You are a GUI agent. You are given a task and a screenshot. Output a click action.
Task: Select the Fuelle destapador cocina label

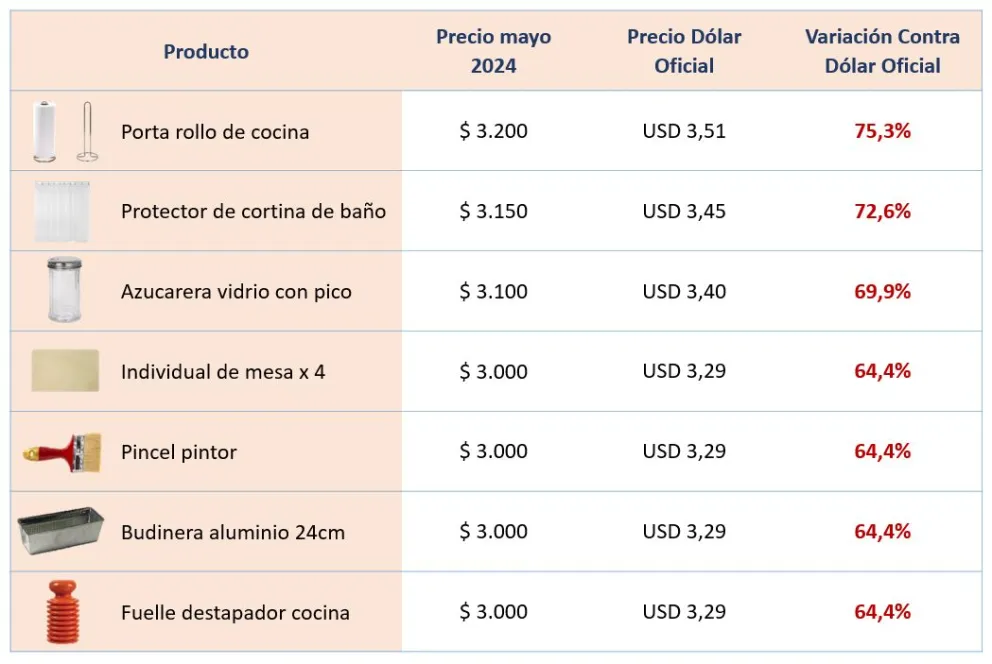pos(235,612)
